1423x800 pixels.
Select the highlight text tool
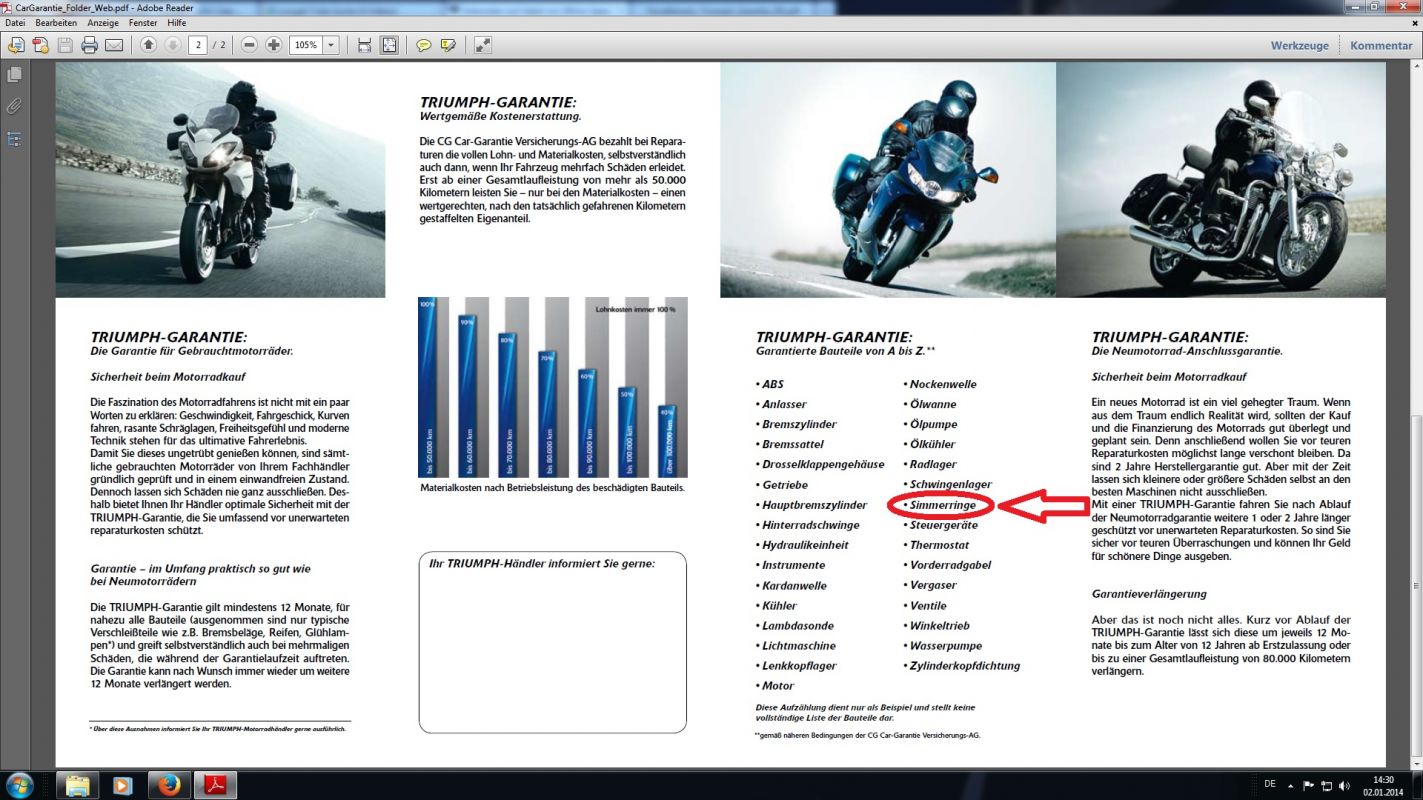point(448,45)
